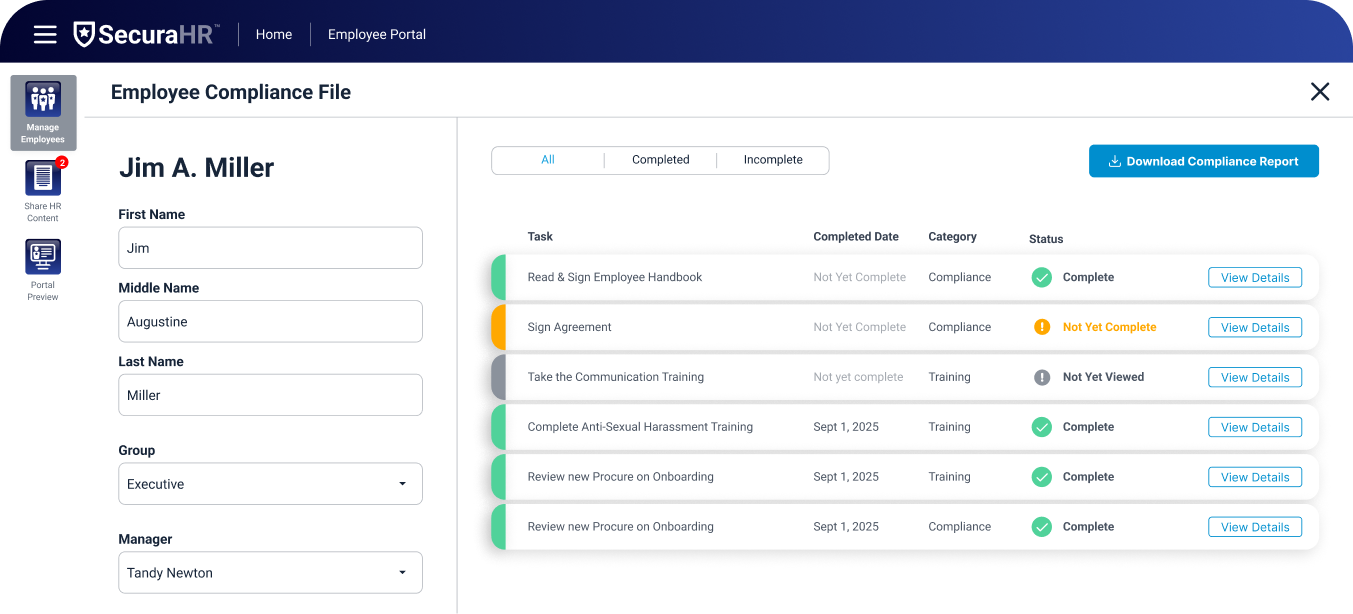Click the Middle Name input field

pyautogui.click(x=270, y=321)
